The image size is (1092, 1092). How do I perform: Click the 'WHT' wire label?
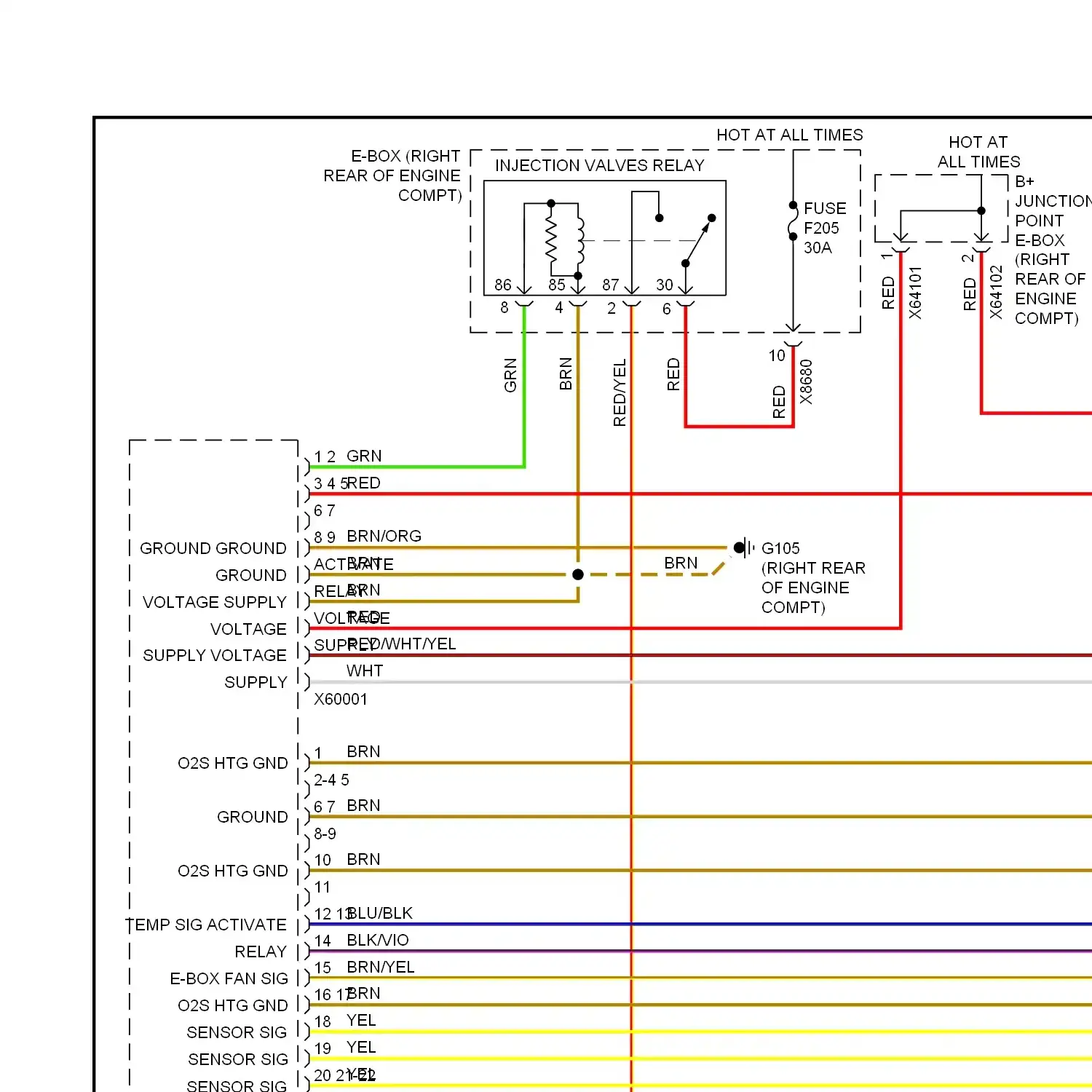pos(365,670)
